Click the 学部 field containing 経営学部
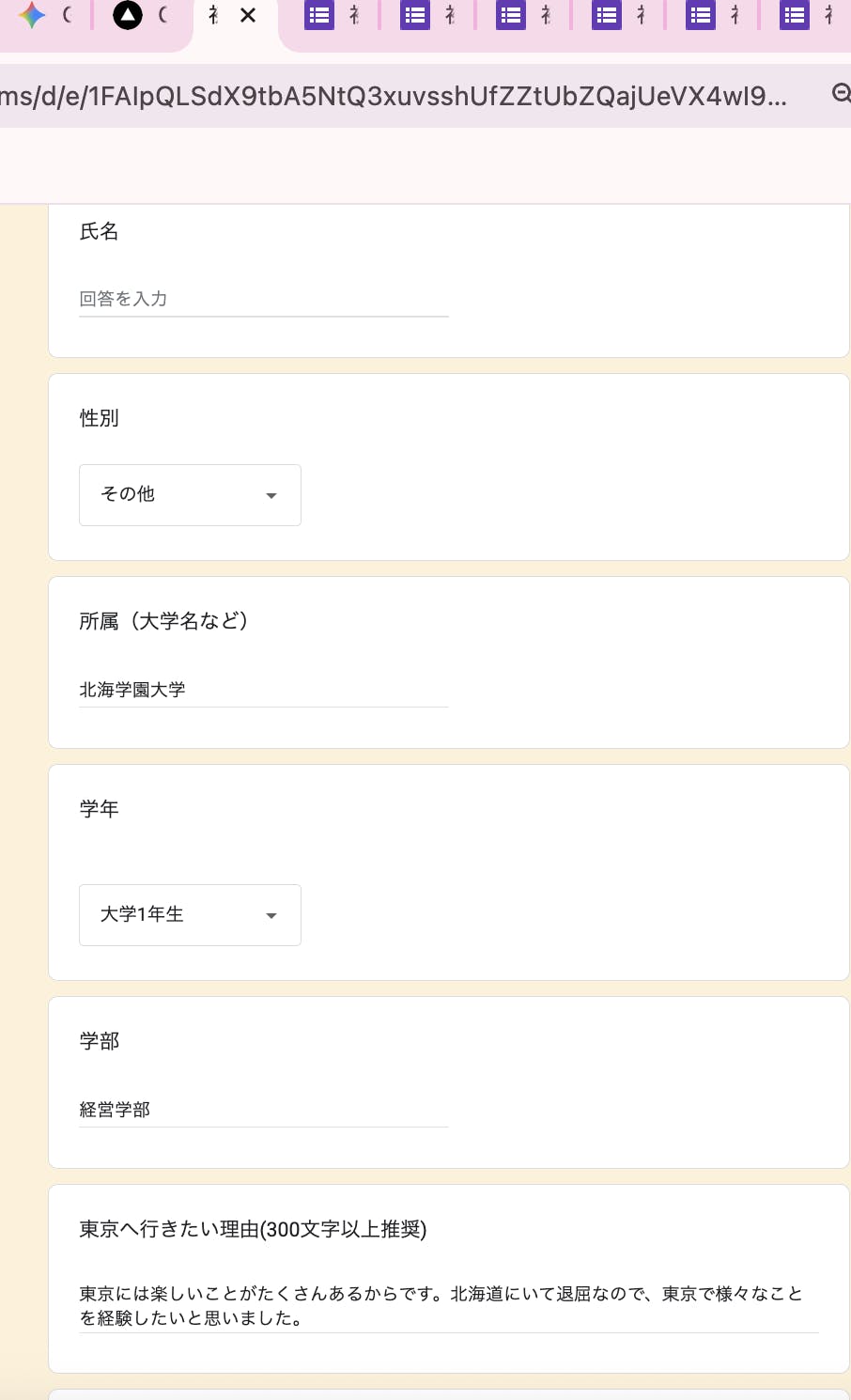Image resolution: width=851 pixels, height=1400 pixels. pos(263,1110)
